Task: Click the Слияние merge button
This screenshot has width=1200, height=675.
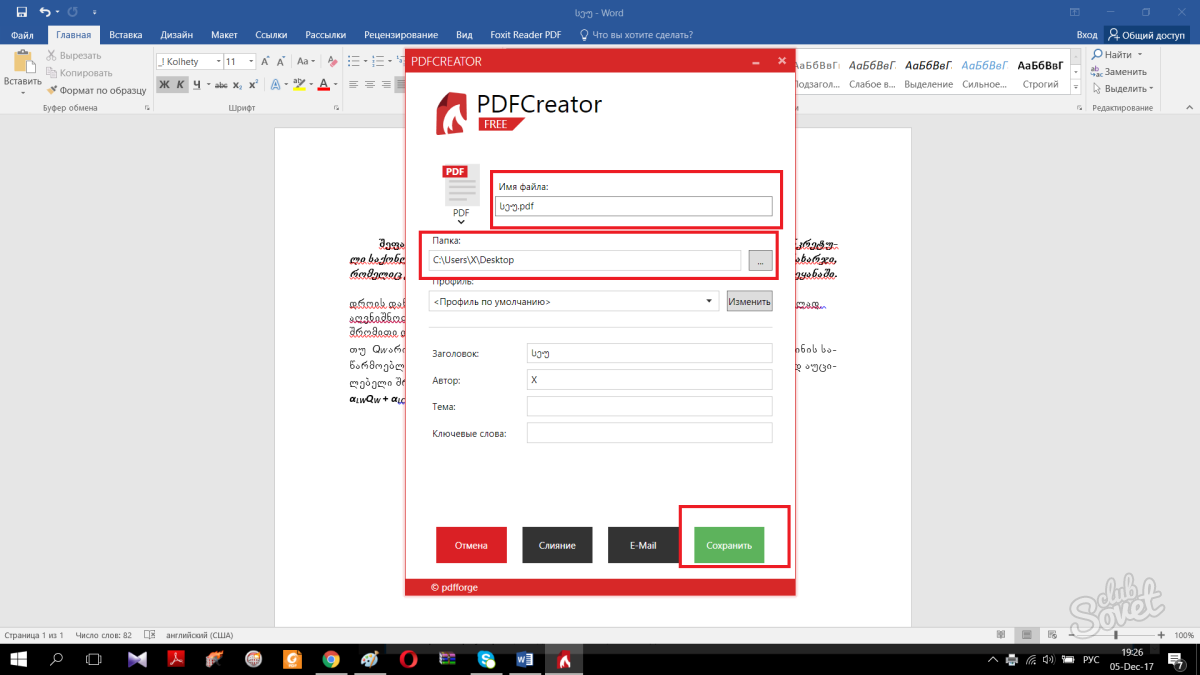Action: point(557,545)
